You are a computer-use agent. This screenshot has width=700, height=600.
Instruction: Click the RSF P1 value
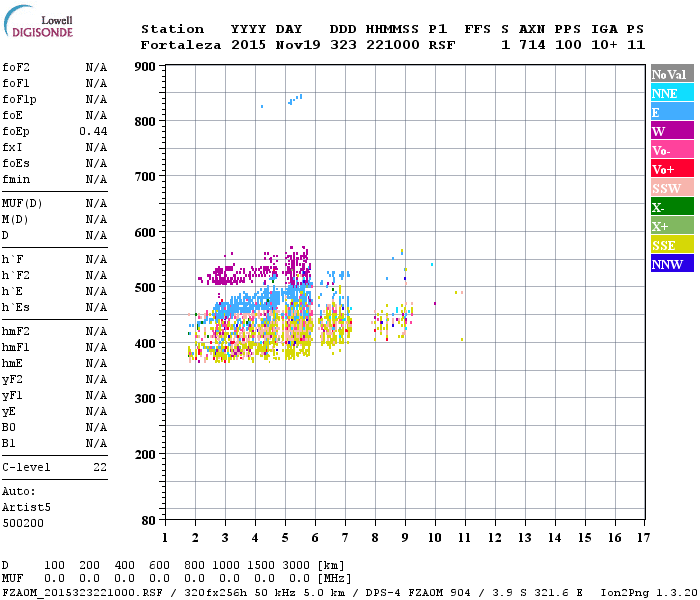point(442,45)
